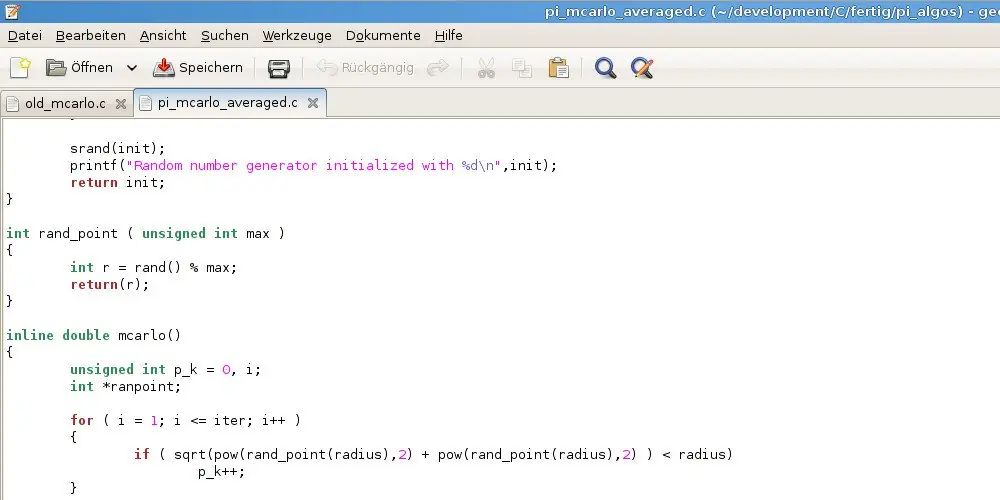Select the pi_mcarlo_averaged.c tab
The image size is (1000, 500).
(x=228, y=103)
